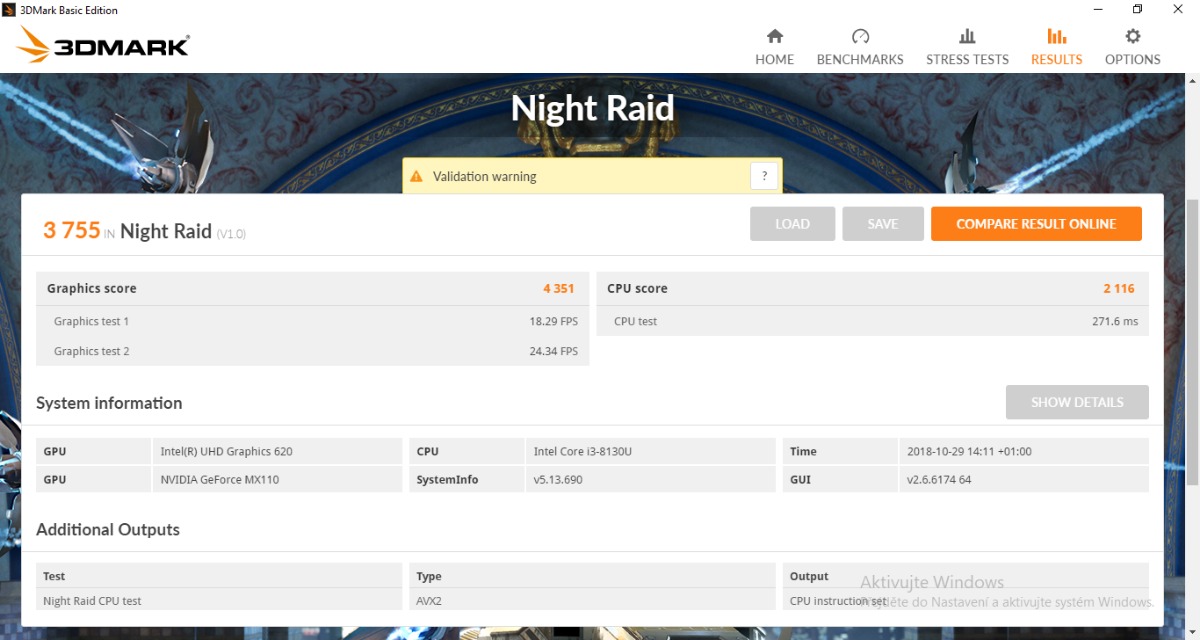Click the CPU score value 2 116

click(x=1118, y=288)
